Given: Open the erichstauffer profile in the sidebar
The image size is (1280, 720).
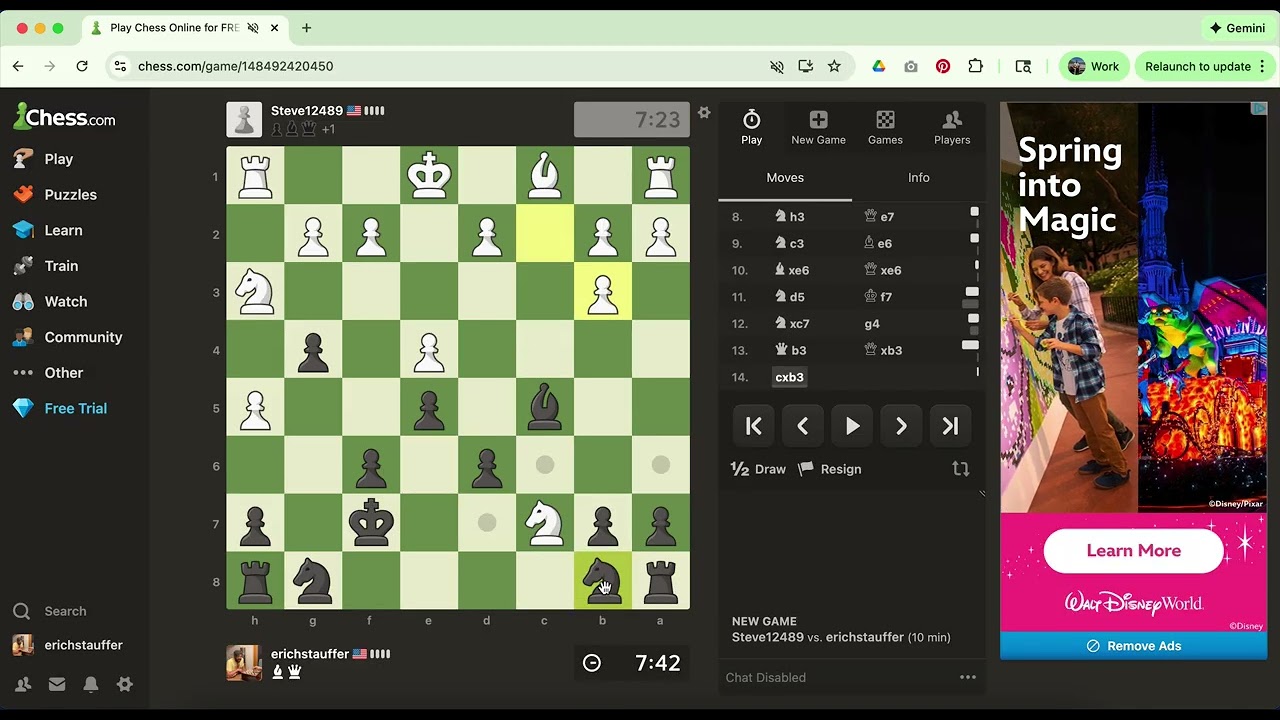Looking at the screenshot, I should [x=67, y=645].
